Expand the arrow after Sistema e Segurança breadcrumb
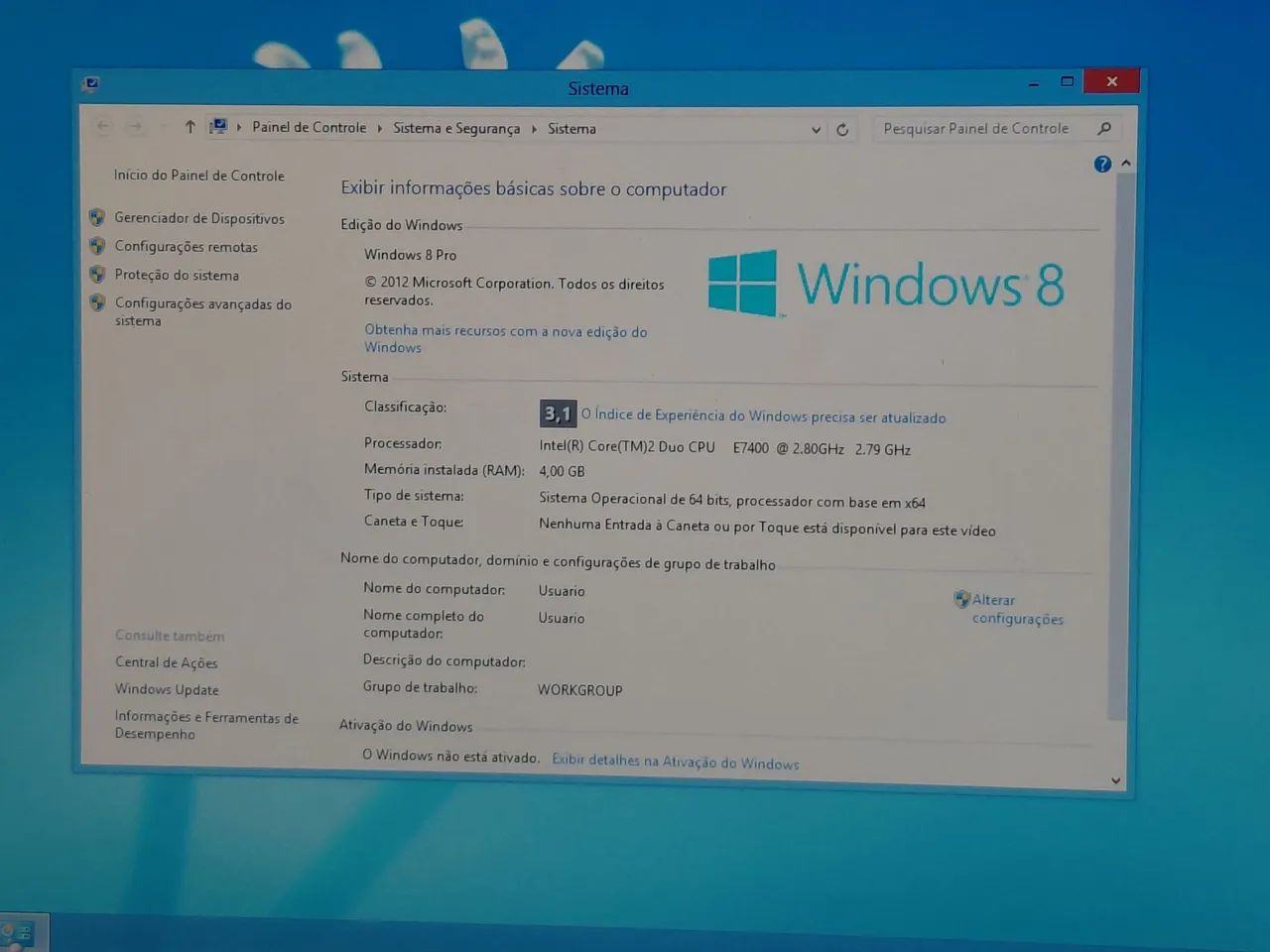The width and height of the screenshot is (1270, 952). 534,129
